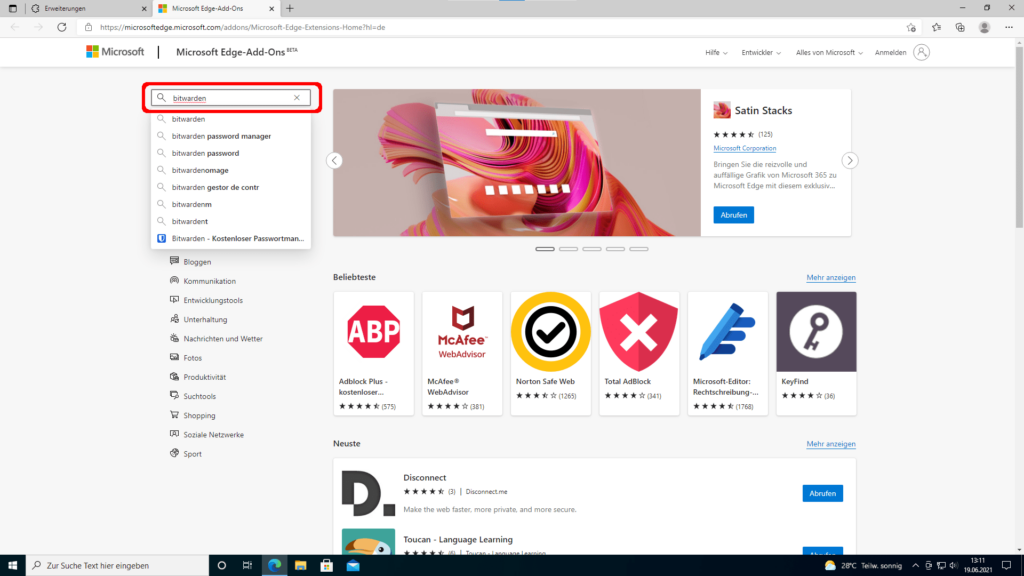Click Abrufen button for Disconnect

822,493
